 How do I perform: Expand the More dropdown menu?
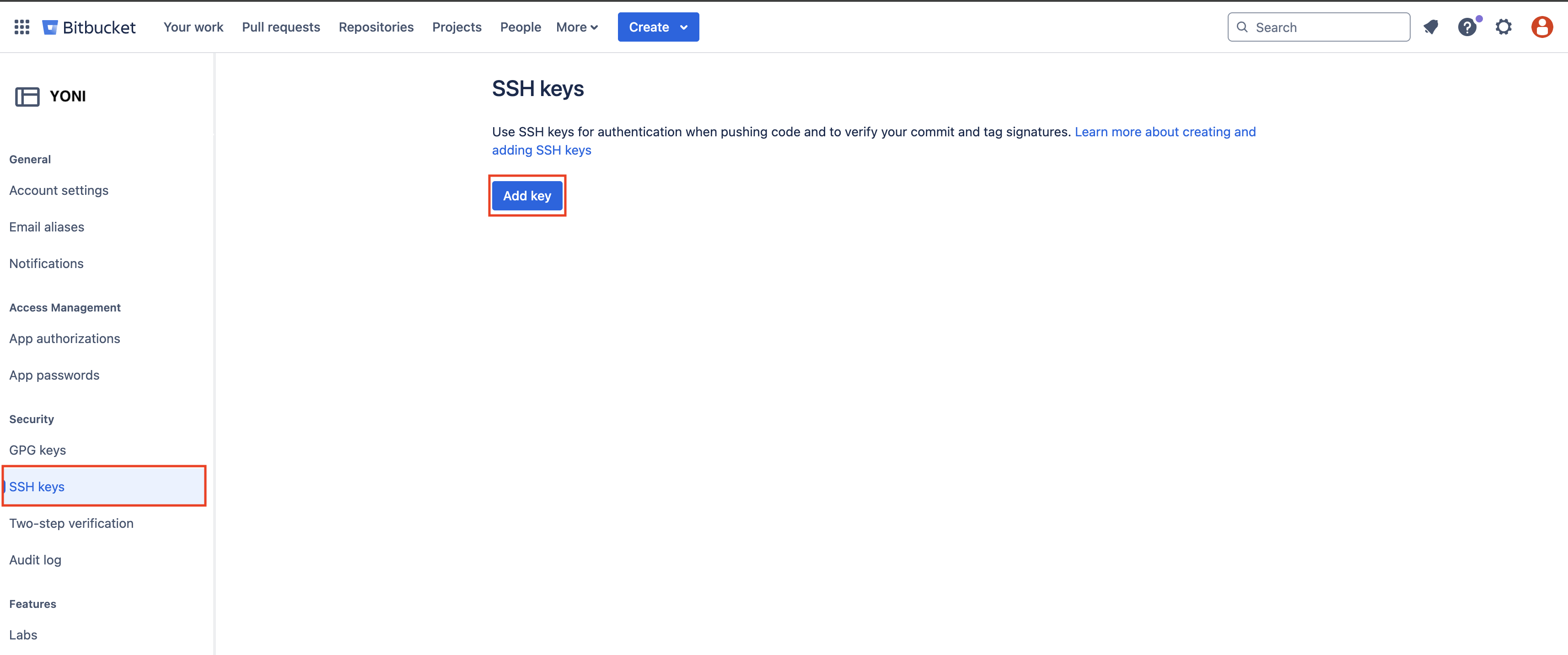[x=576, y=27]
